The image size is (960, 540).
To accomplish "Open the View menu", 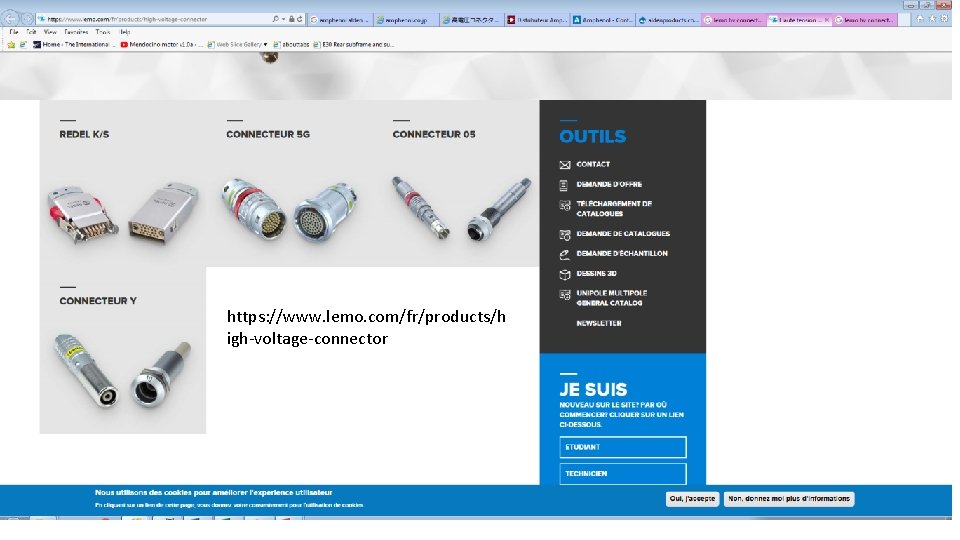I will click(x=50, y=32).
